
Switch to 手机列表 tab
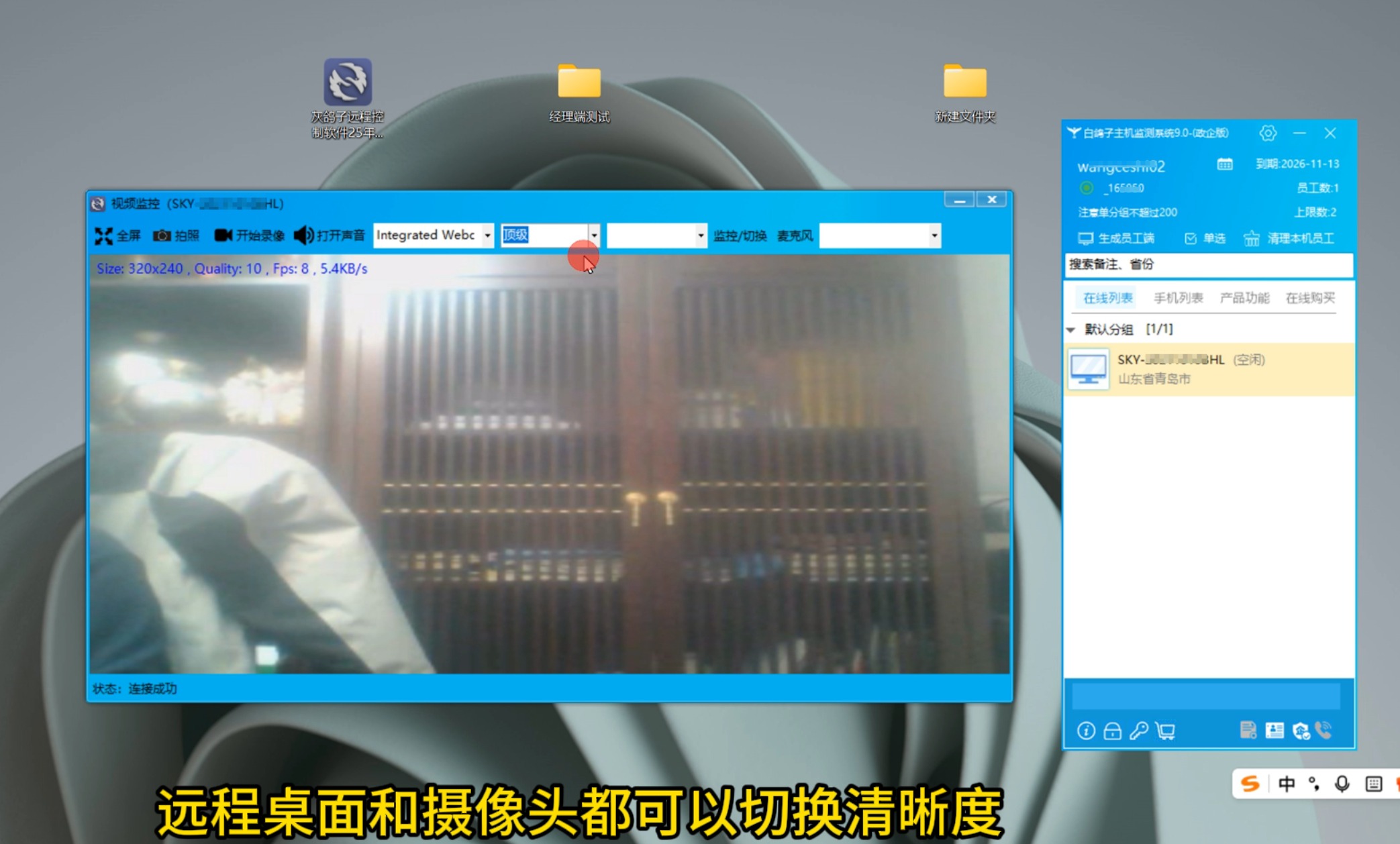pyautogui.click(x=1178, y=298)
